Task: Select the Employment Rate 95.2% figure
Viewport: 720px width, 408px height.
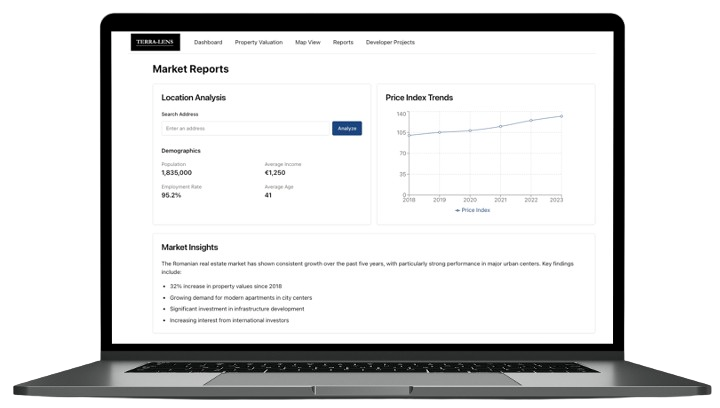Action: pyautogui.click(x=172, y=195)
